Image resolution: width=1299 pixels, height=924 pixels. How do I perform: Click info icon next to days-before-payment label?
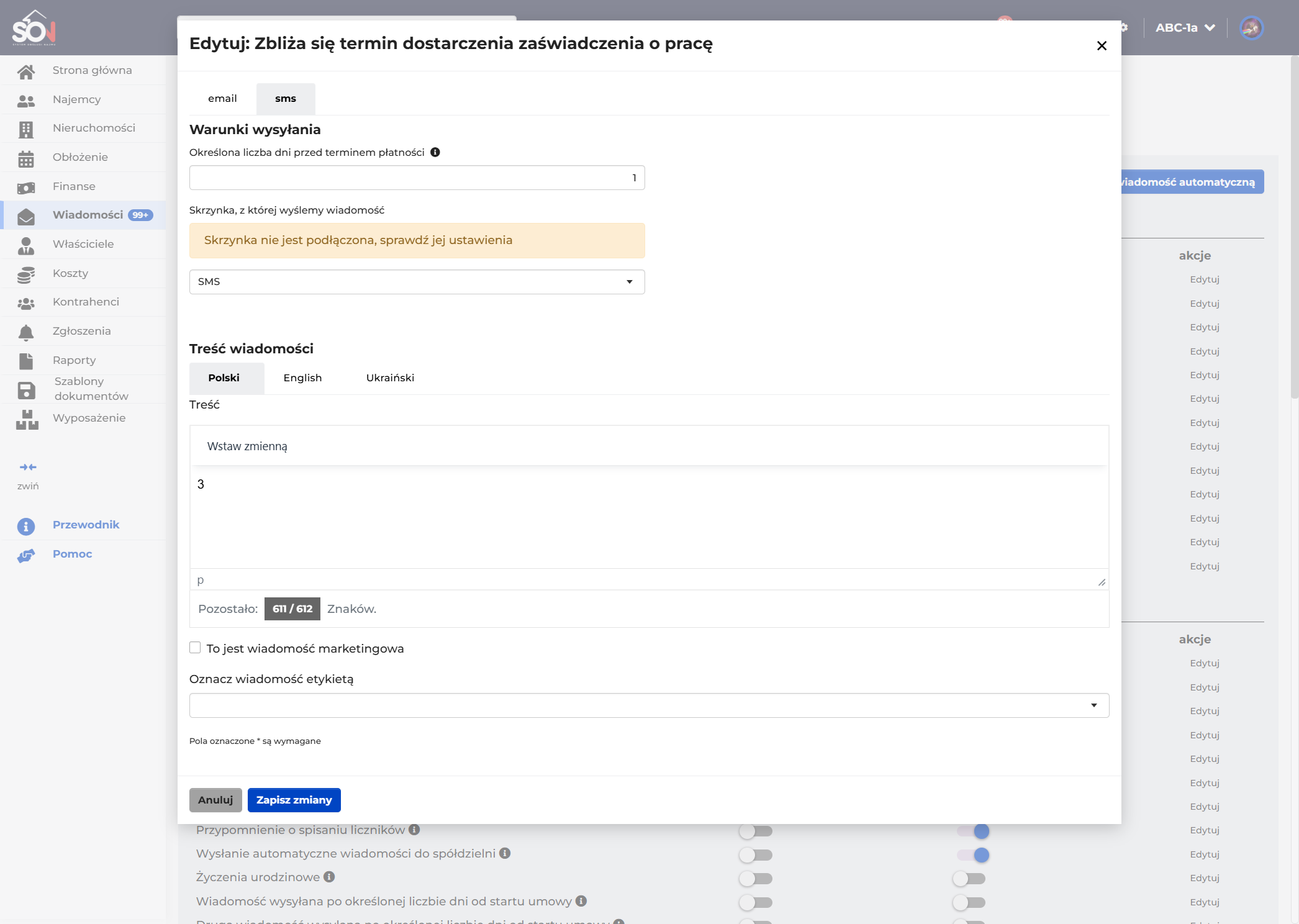click(x=435, y=152)
